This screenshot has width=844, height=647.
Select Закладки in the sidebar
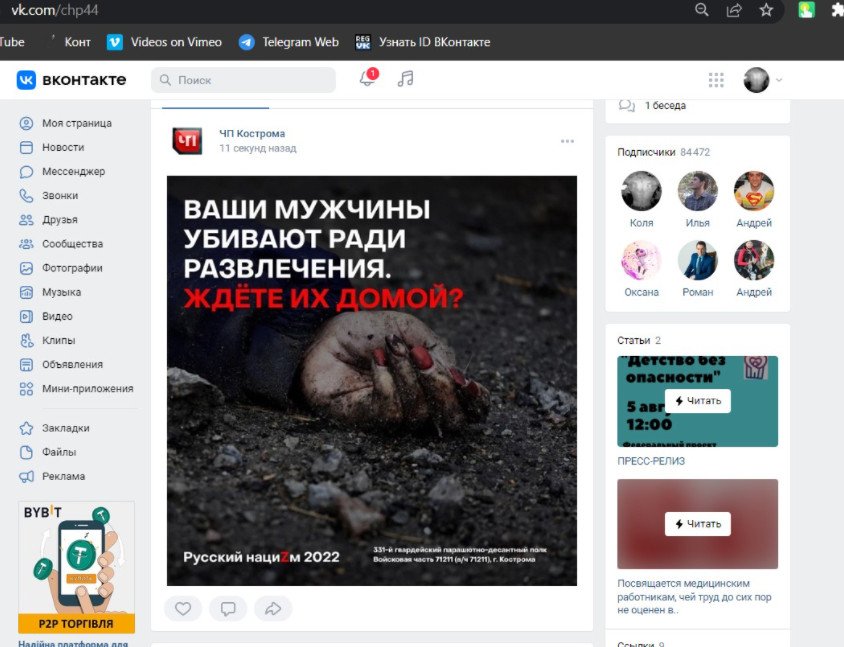65,428
